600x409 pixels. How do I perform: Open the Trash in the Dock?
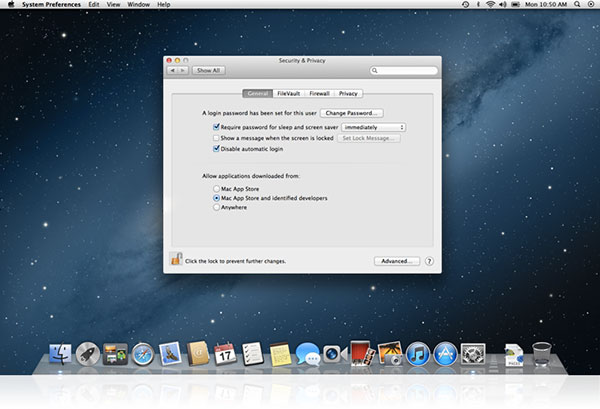click(x=541, y=354)
